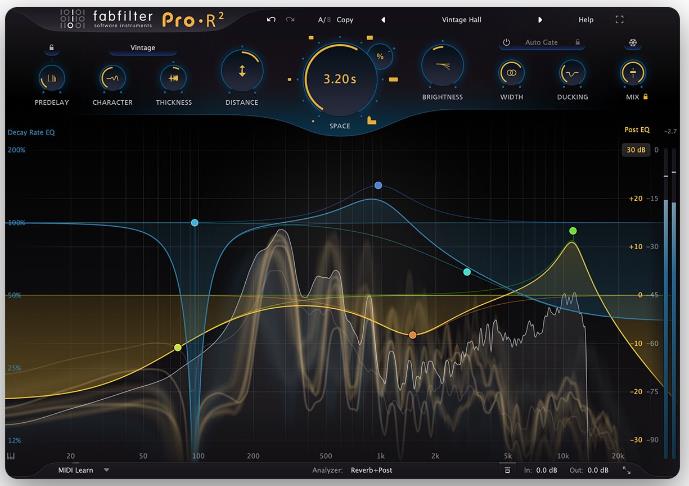The image size is (689, 486).
Task: Toggle the A/B state comparison
Action: [x=324, y=20]
